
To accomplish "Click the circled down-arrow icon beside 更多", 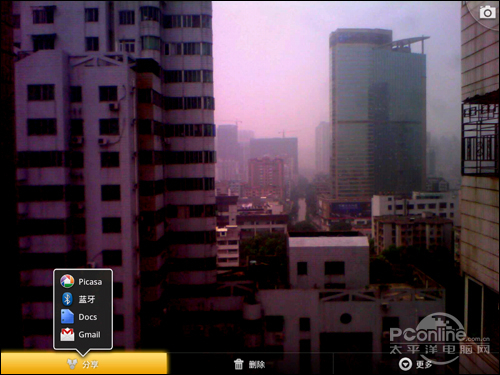I will [405, 364].
